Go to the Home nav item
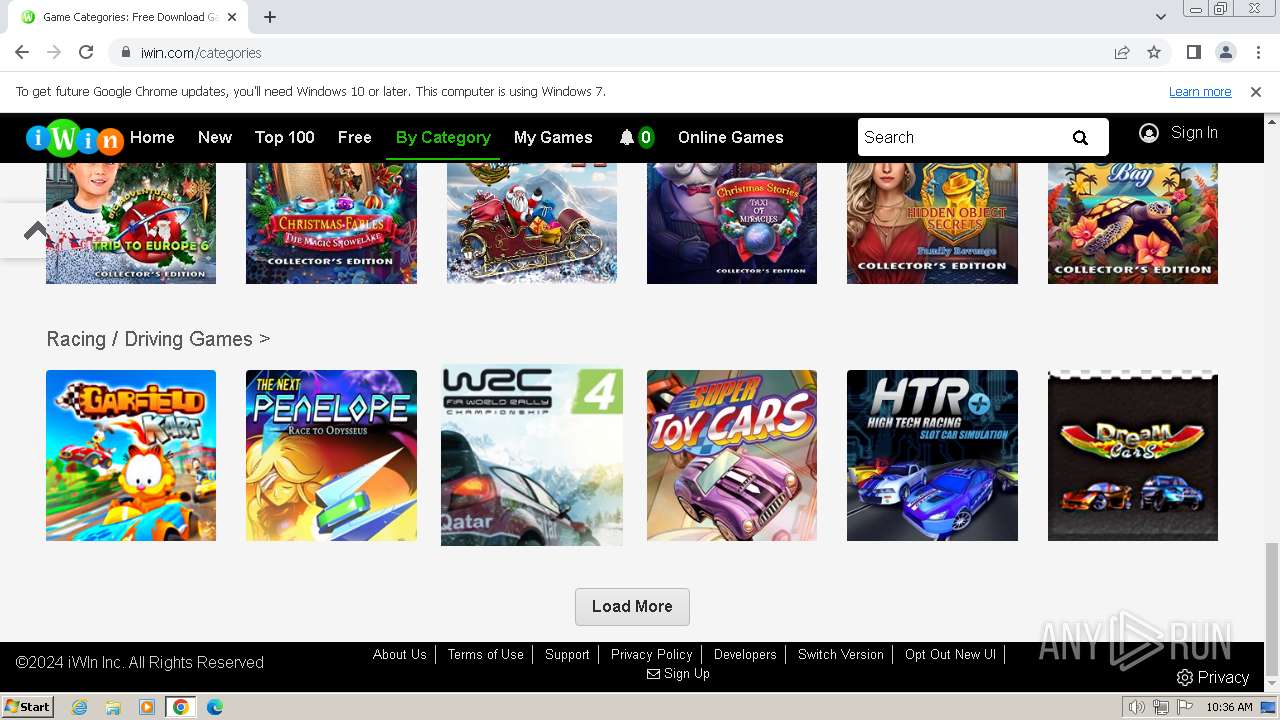1280x720 pixels. [x=152, y=138]
